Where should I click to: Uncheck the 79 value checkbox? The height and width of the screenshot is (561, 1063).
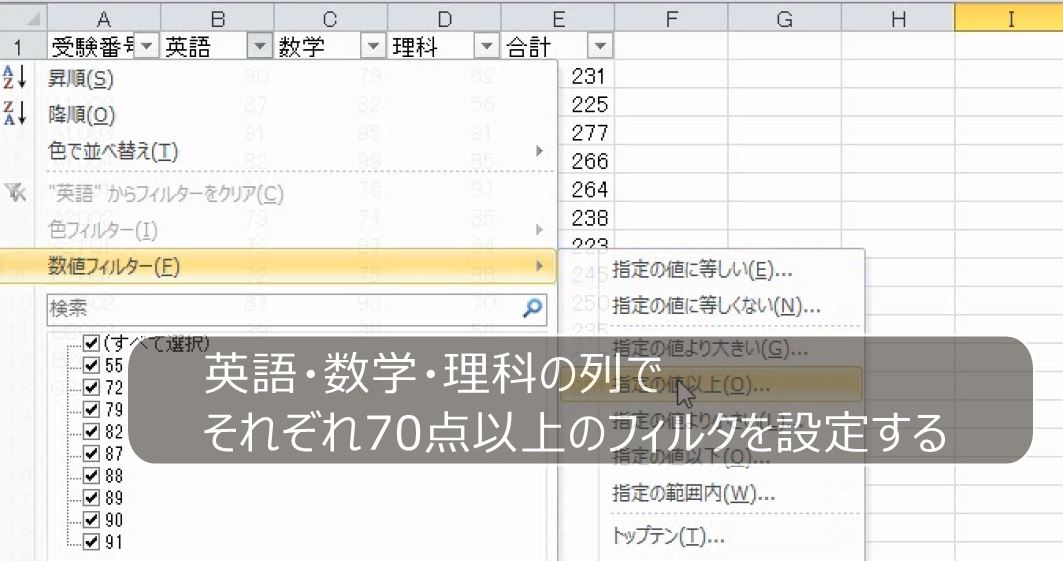click(92, 409)
